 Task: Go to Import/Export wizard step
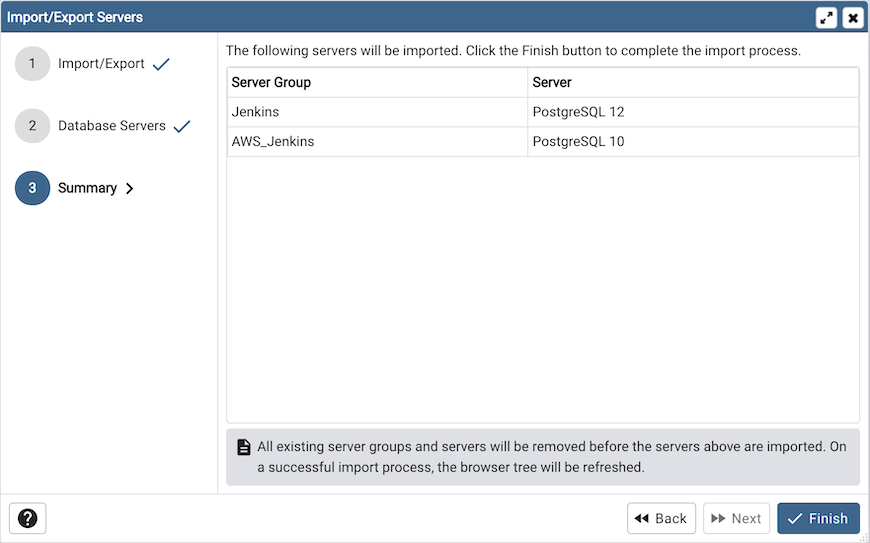tap(101, 64)
